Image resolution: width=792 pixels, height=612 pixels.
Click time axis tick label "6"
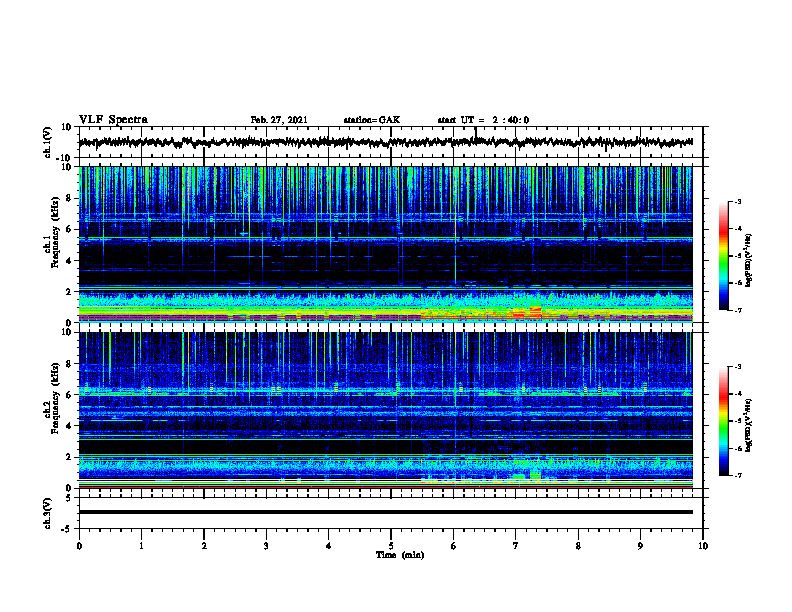[454, 546]
